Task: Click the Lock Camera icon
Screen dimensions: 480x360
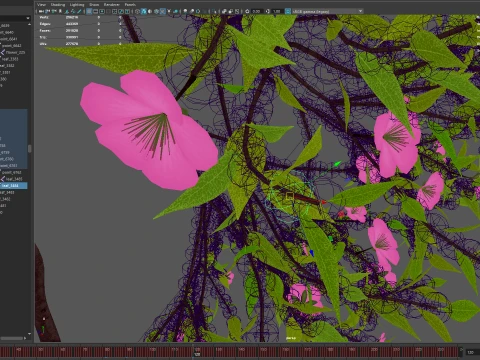Action: point(48,11)
